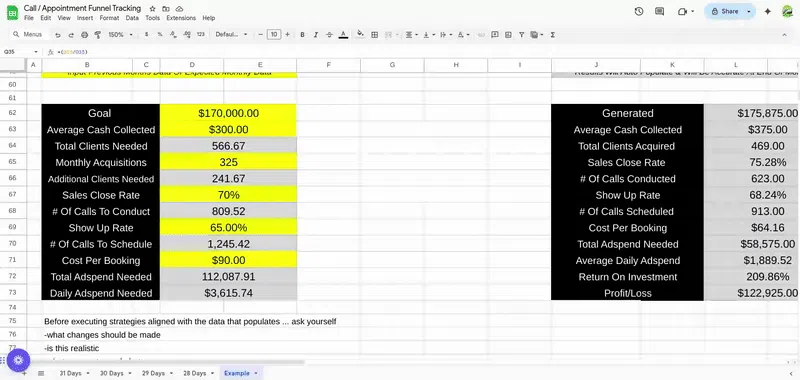This screenshot has width=800, height=380.
Task: Open filter views dropdown
Action: tap(536, 35)
